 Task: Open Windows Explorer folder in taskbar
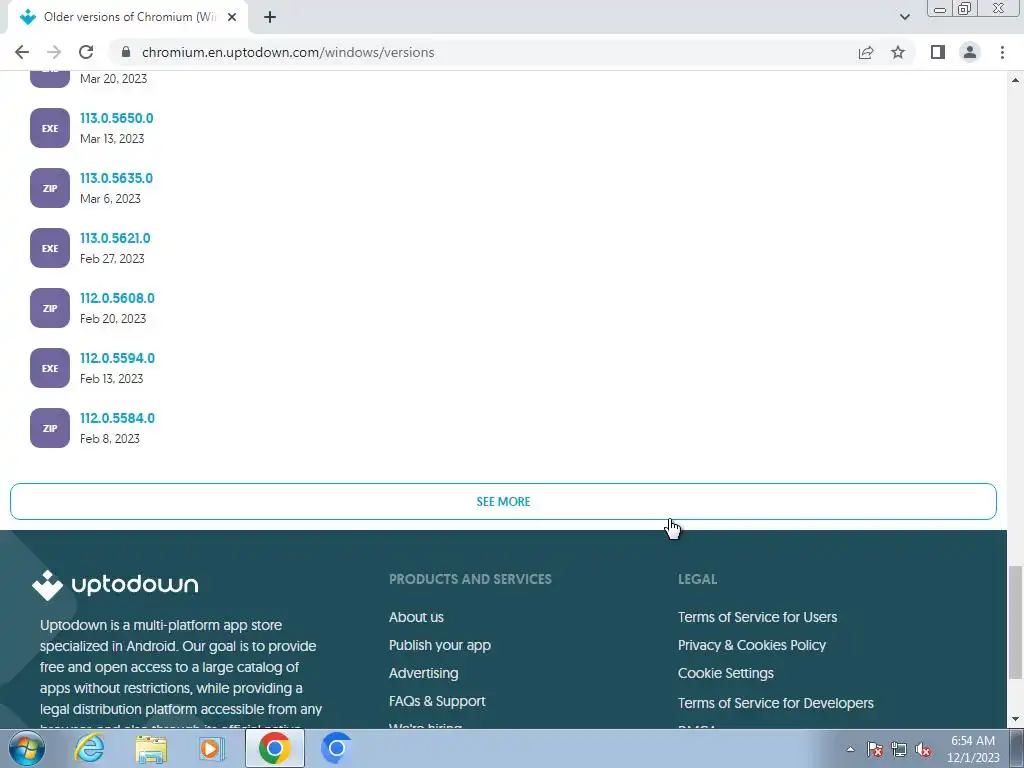(151, 748)
